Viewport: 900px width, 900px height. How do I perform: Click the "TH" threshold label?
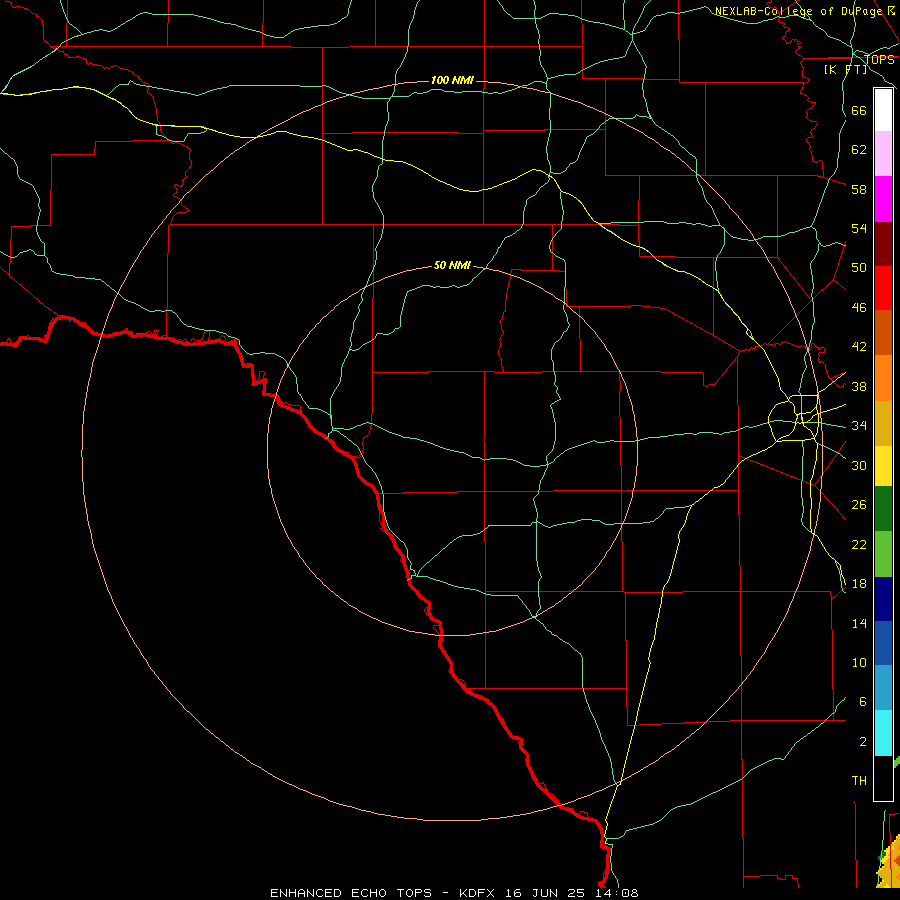tap(859, 781)
